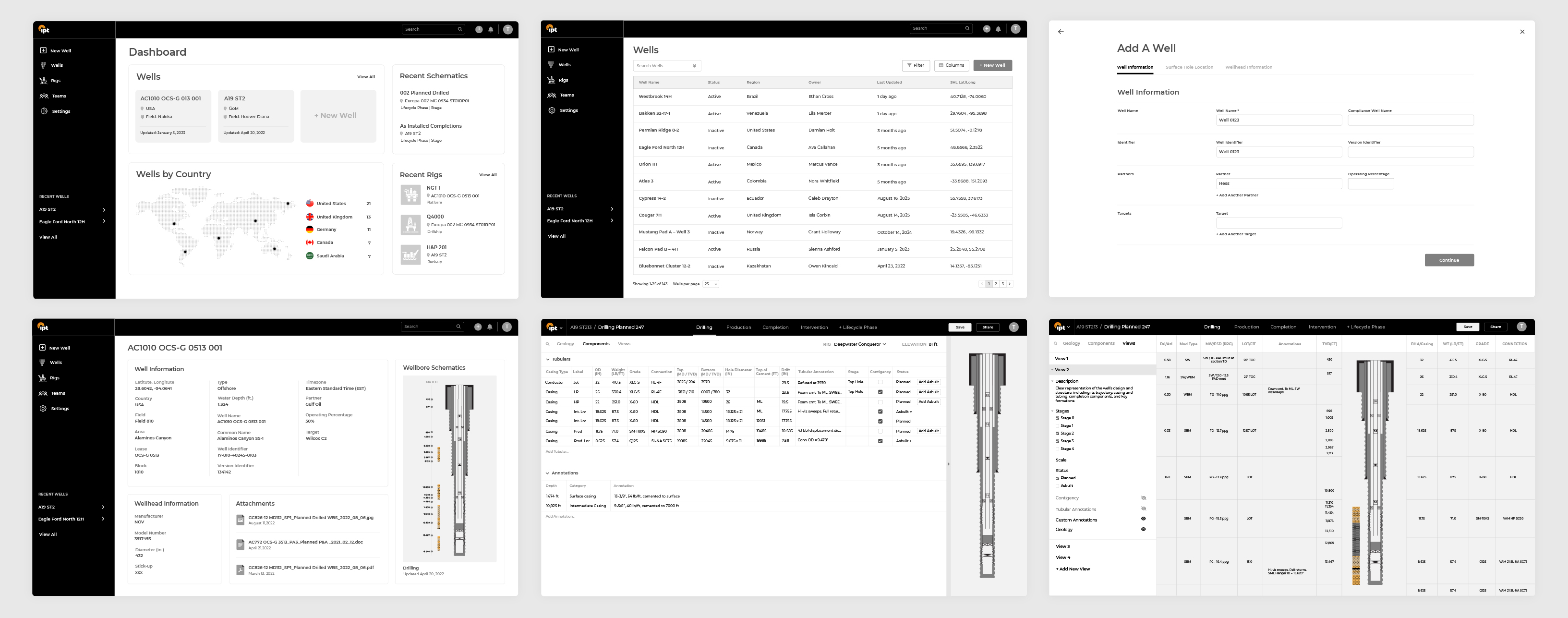Click plus circle icon in Dashboard top bar
Viewport: 1568px width, 618px height.
click(479, 29)
